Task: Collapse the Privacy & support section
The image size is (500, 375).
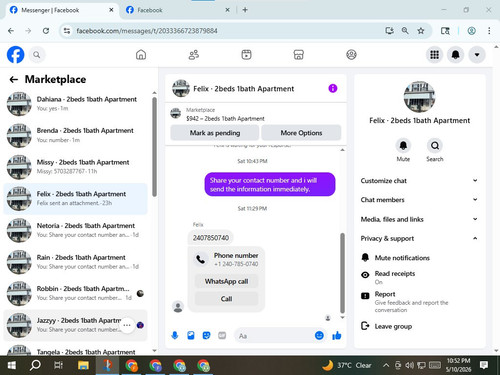Action: (x=419, y=238)
